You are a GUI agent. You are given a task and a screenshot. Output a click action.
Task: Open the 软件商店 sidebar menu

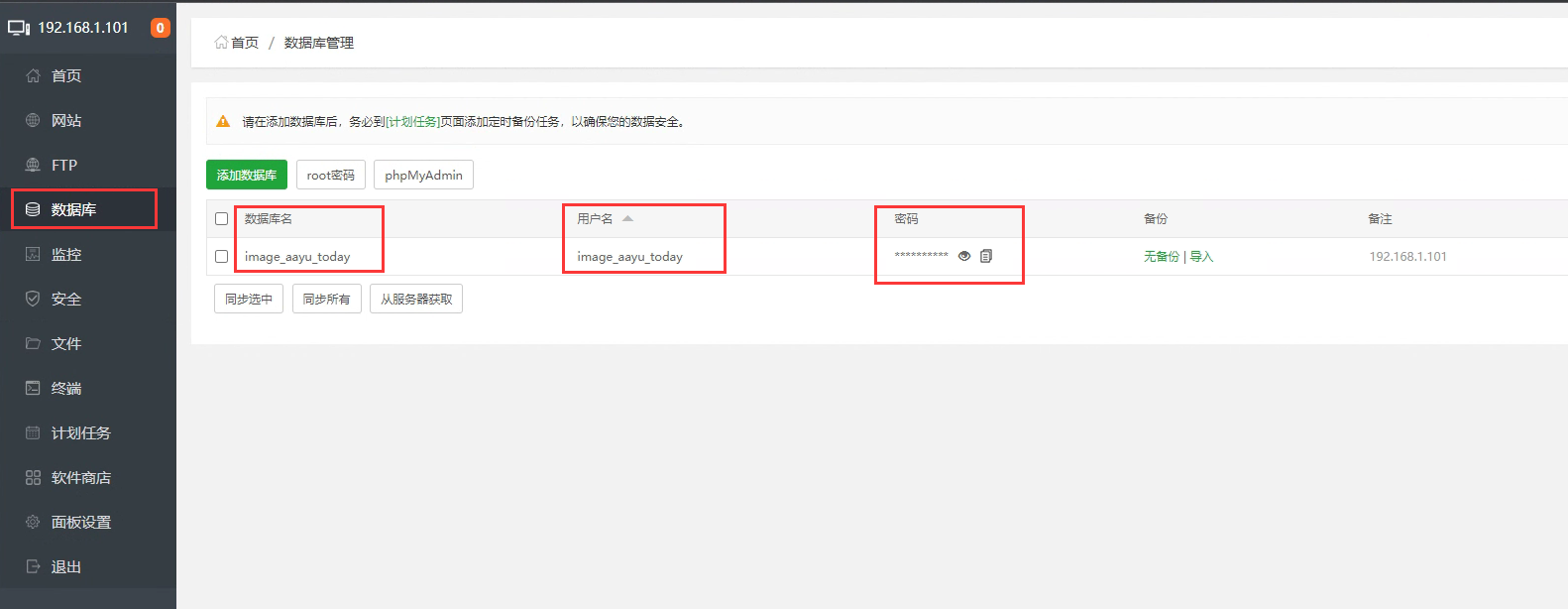(80, 478)
